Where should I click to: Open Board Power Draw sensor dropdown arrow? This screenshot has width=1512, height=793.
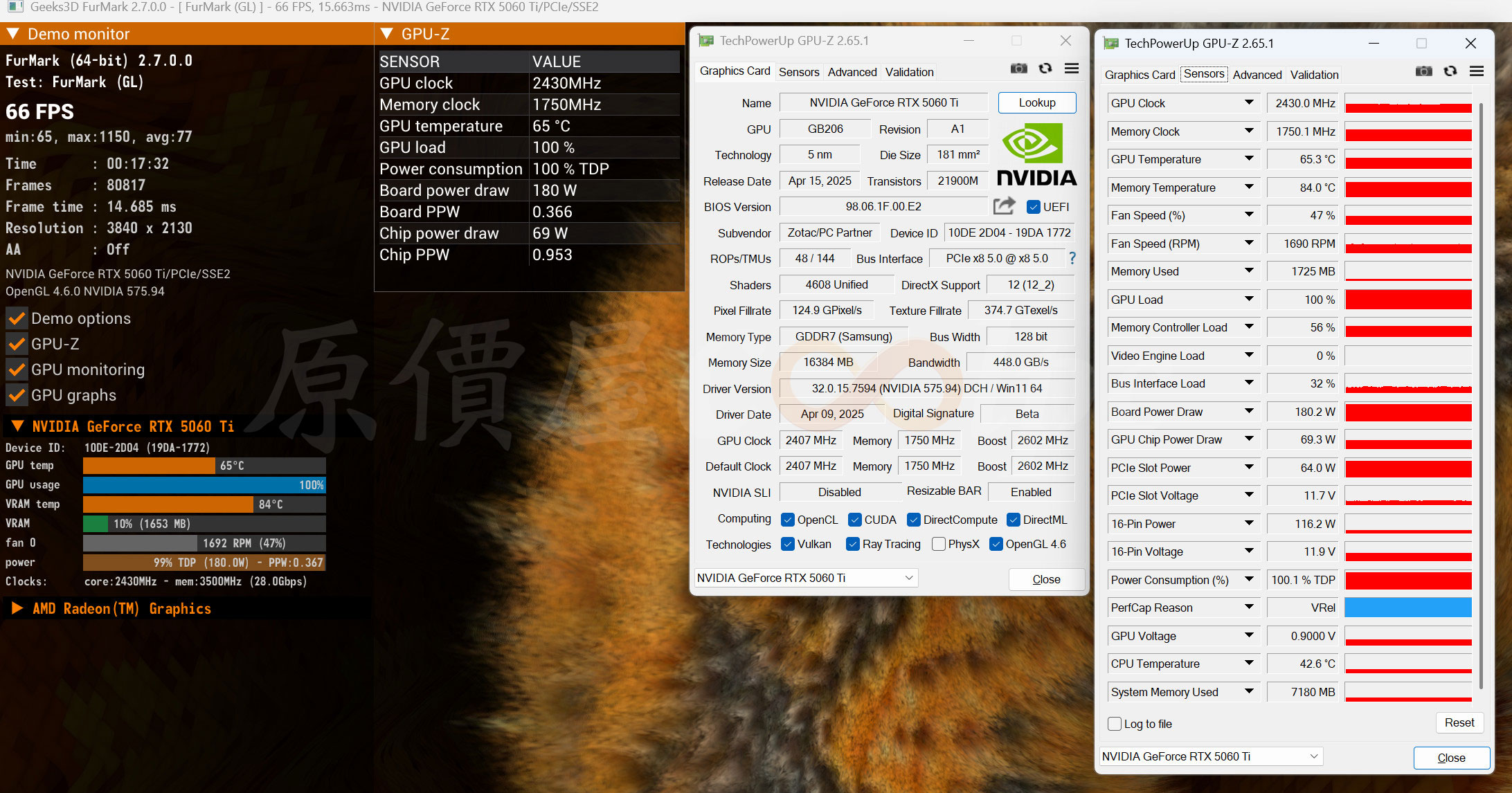[1248, 411]
